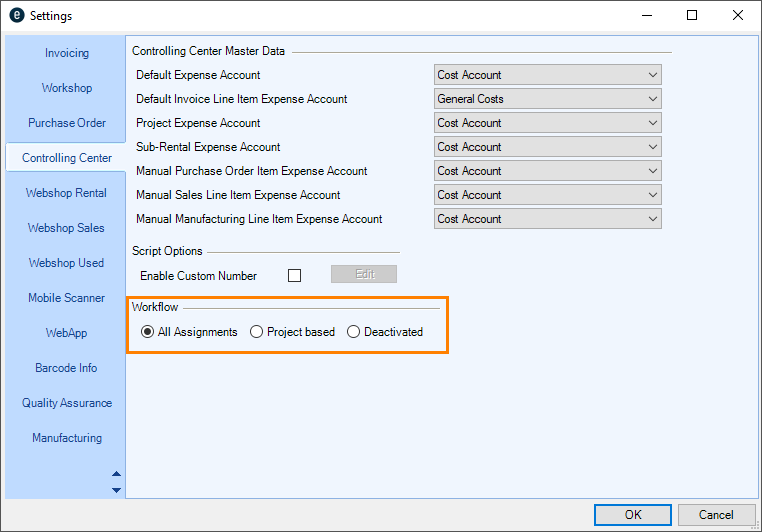Enable the Custom Number checkbox
762x532 pixels.
click(x=295, y=275)
